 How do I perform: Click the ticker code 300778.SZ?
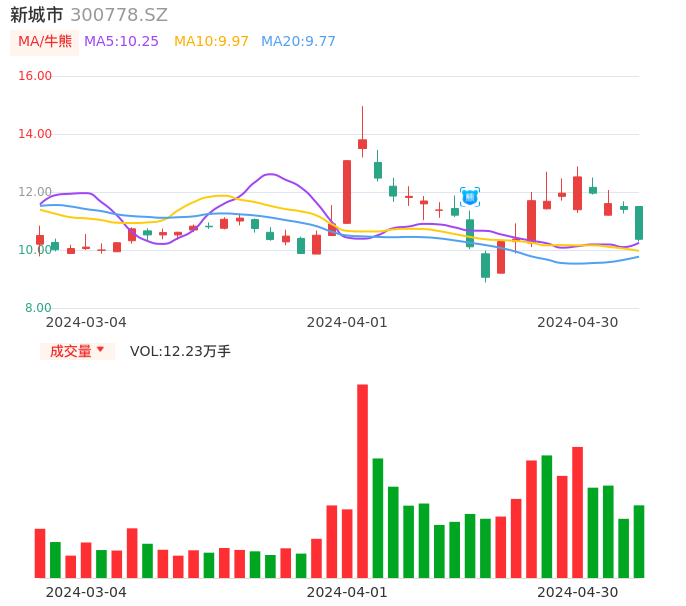[119, 15]
